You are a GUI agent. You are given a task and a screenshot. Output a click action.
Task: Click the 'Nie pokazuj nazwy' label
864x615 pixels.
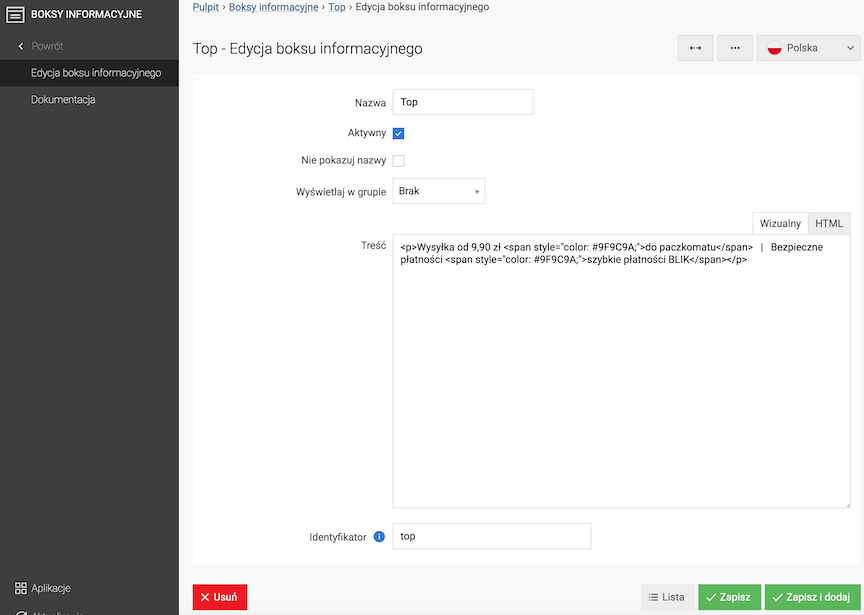[343, 160]
